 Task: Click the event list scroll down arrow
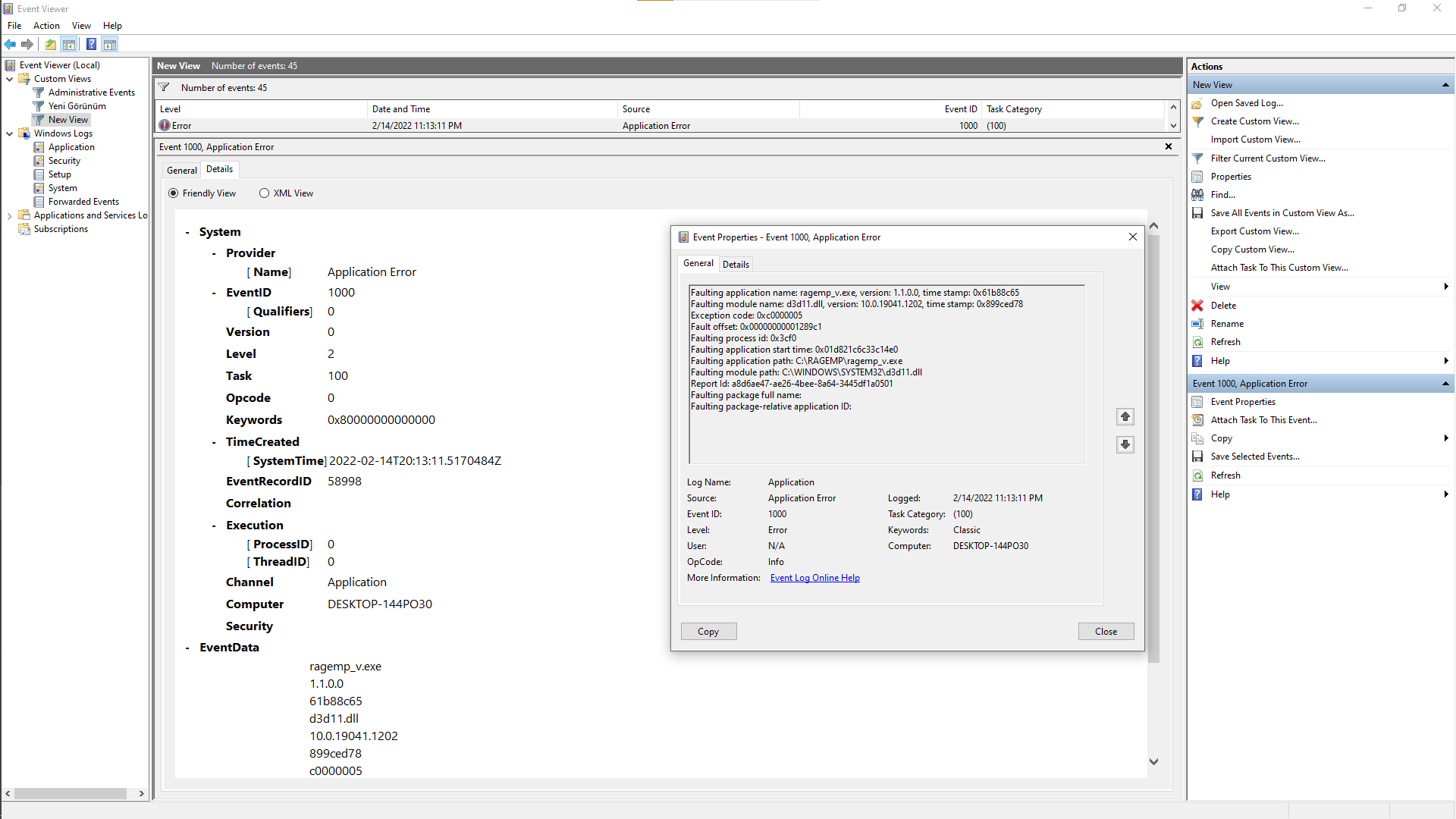pyautogui.click(x=1173, y=126)
